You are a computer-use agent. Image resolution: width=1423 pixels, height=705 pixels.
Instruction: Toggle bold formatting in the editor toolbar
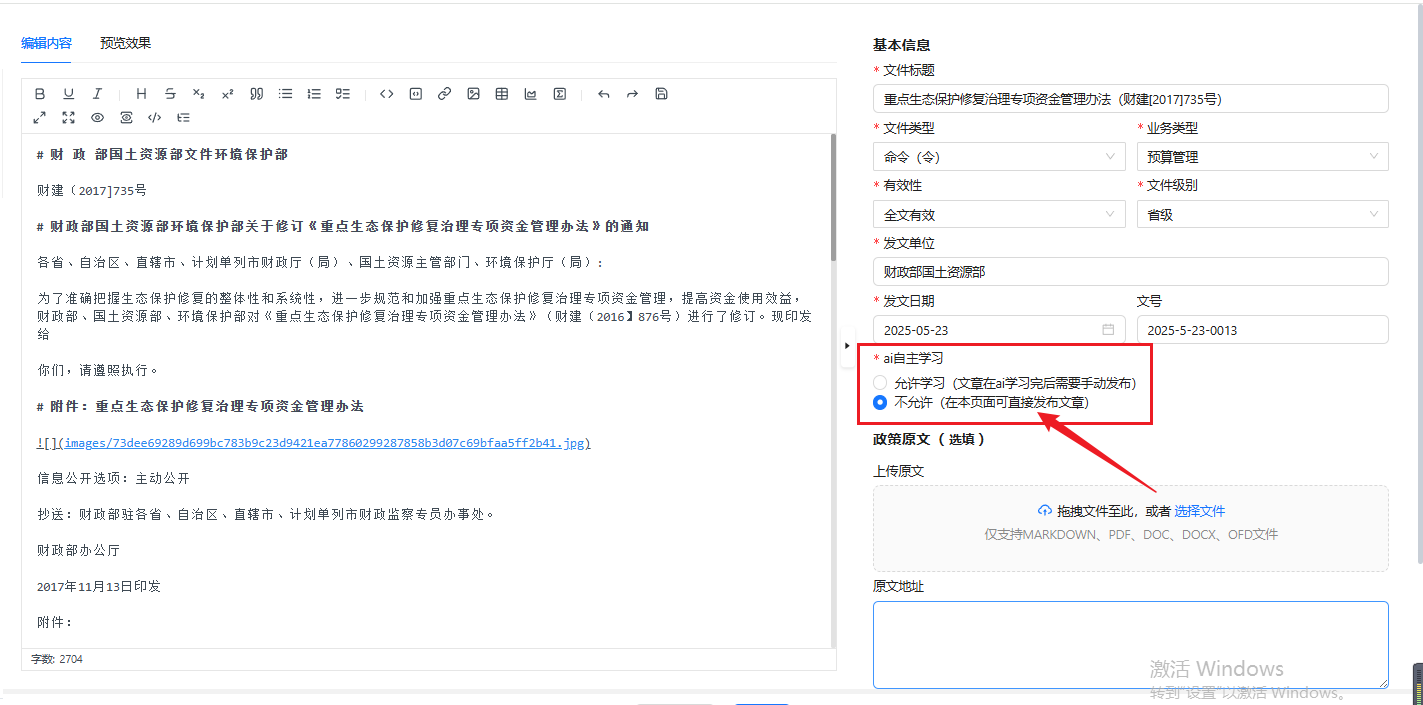point(40,94)
